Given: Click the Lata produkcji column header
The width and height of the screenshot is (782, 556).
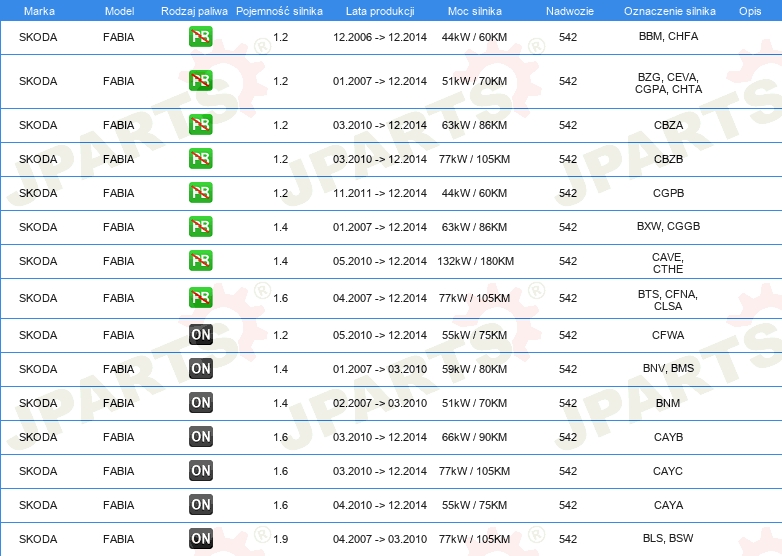Looking at the screenshot, I should [380, 11].
